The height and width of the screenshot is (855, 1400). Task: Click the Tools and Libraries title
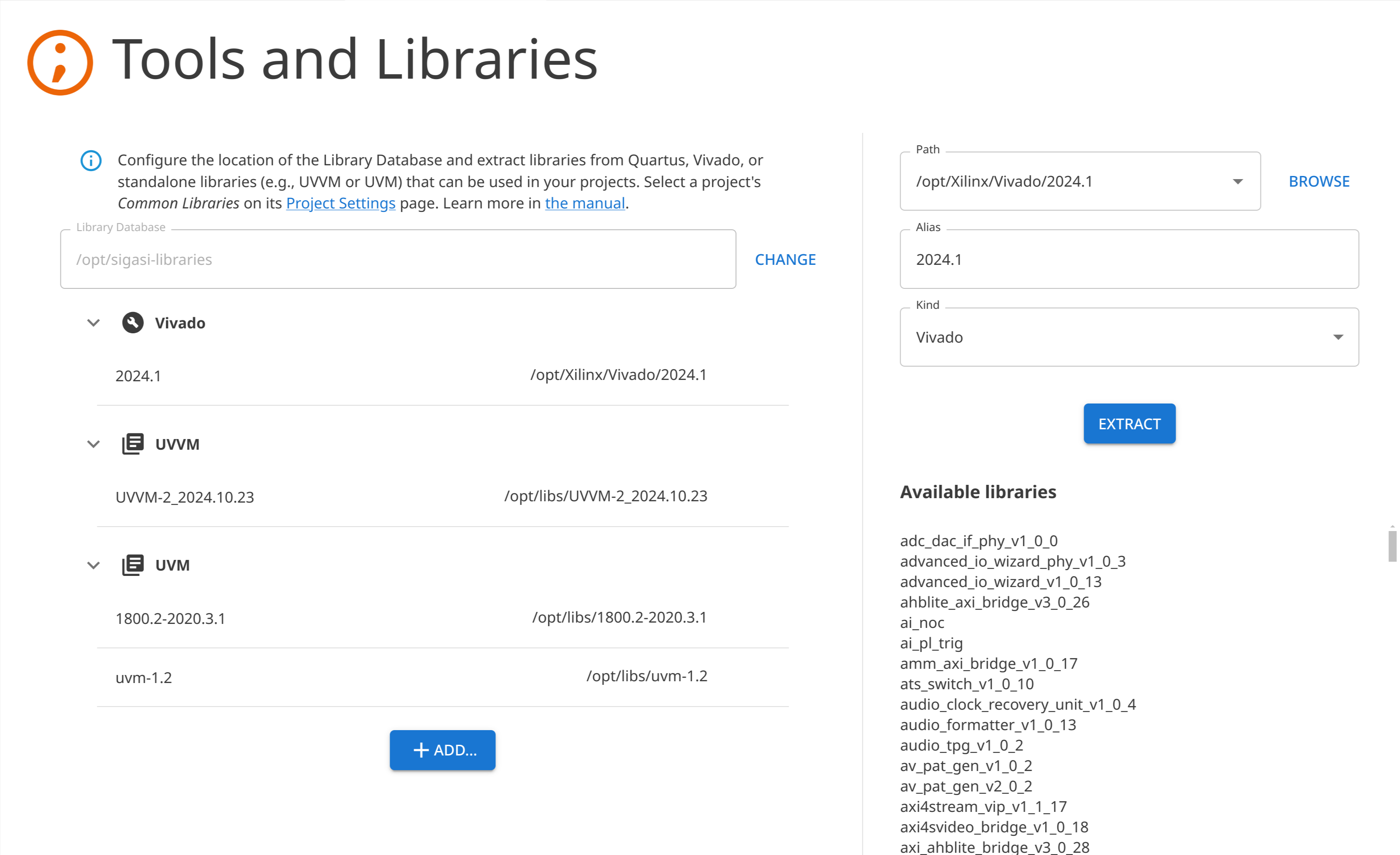(355, 59)
